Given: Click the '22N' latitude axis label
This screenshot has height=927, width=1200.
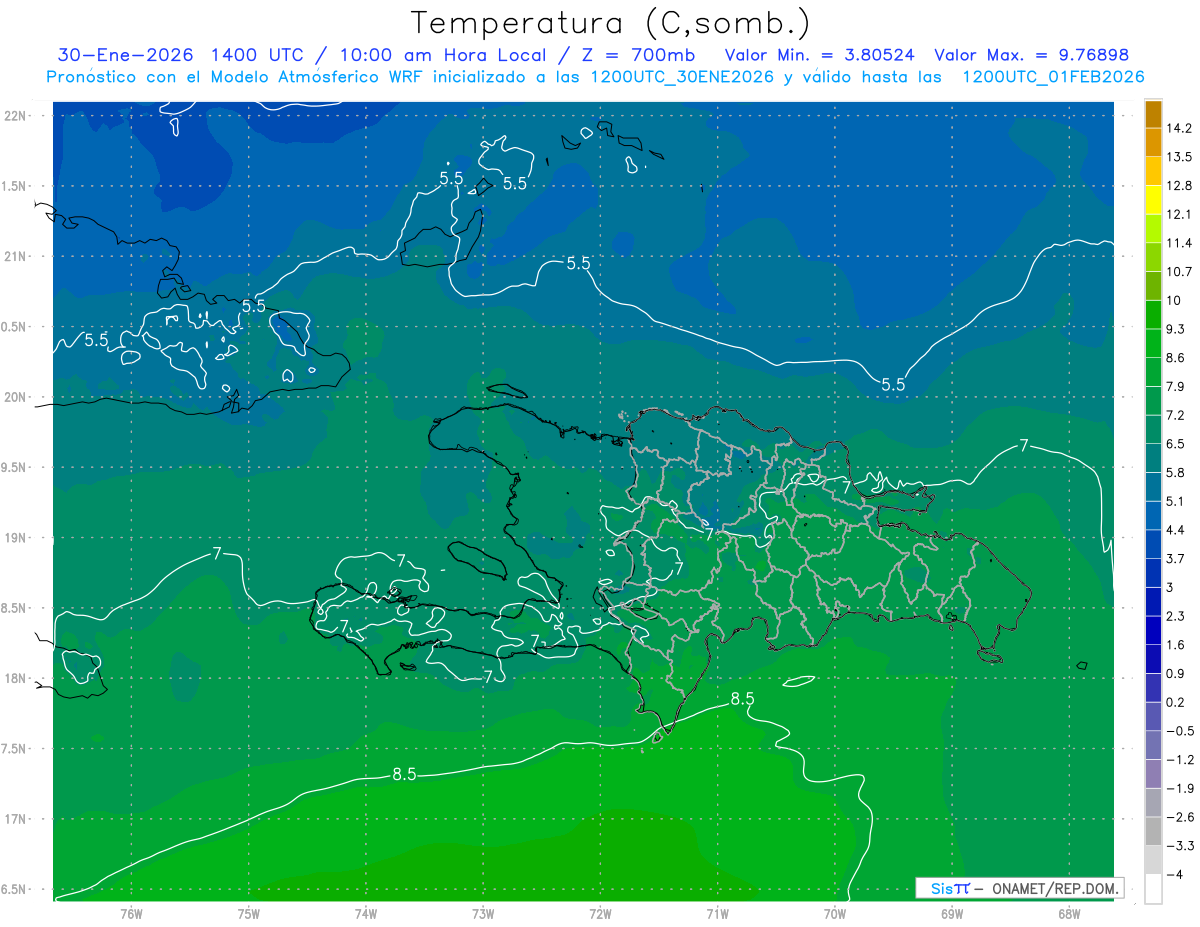Looking at the screenshot, I should (x=16, y=116).
